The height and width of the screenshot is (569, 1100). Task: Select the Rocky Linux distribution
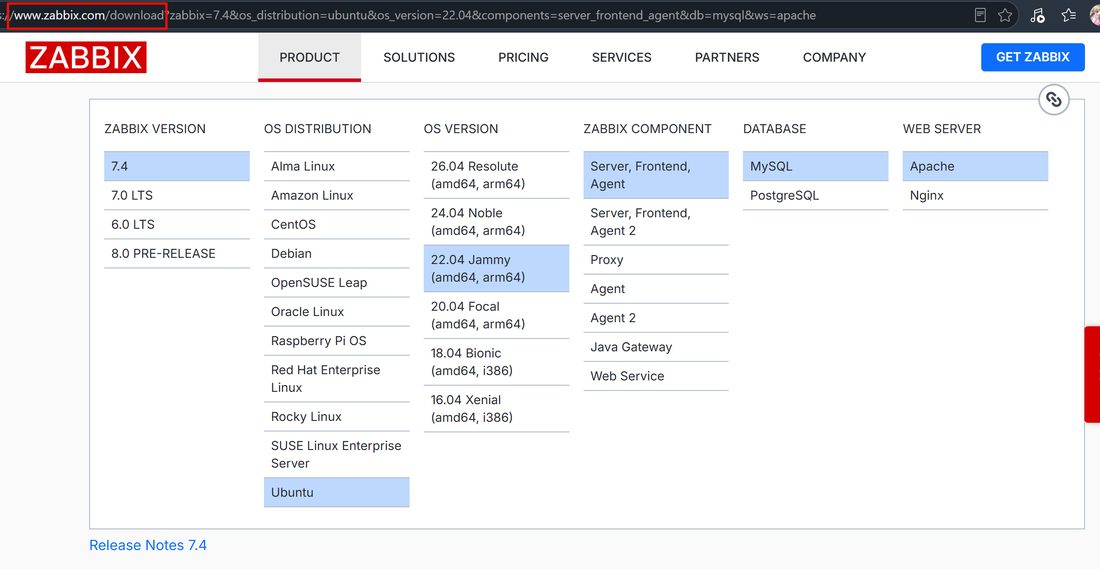tap(337, 417)
